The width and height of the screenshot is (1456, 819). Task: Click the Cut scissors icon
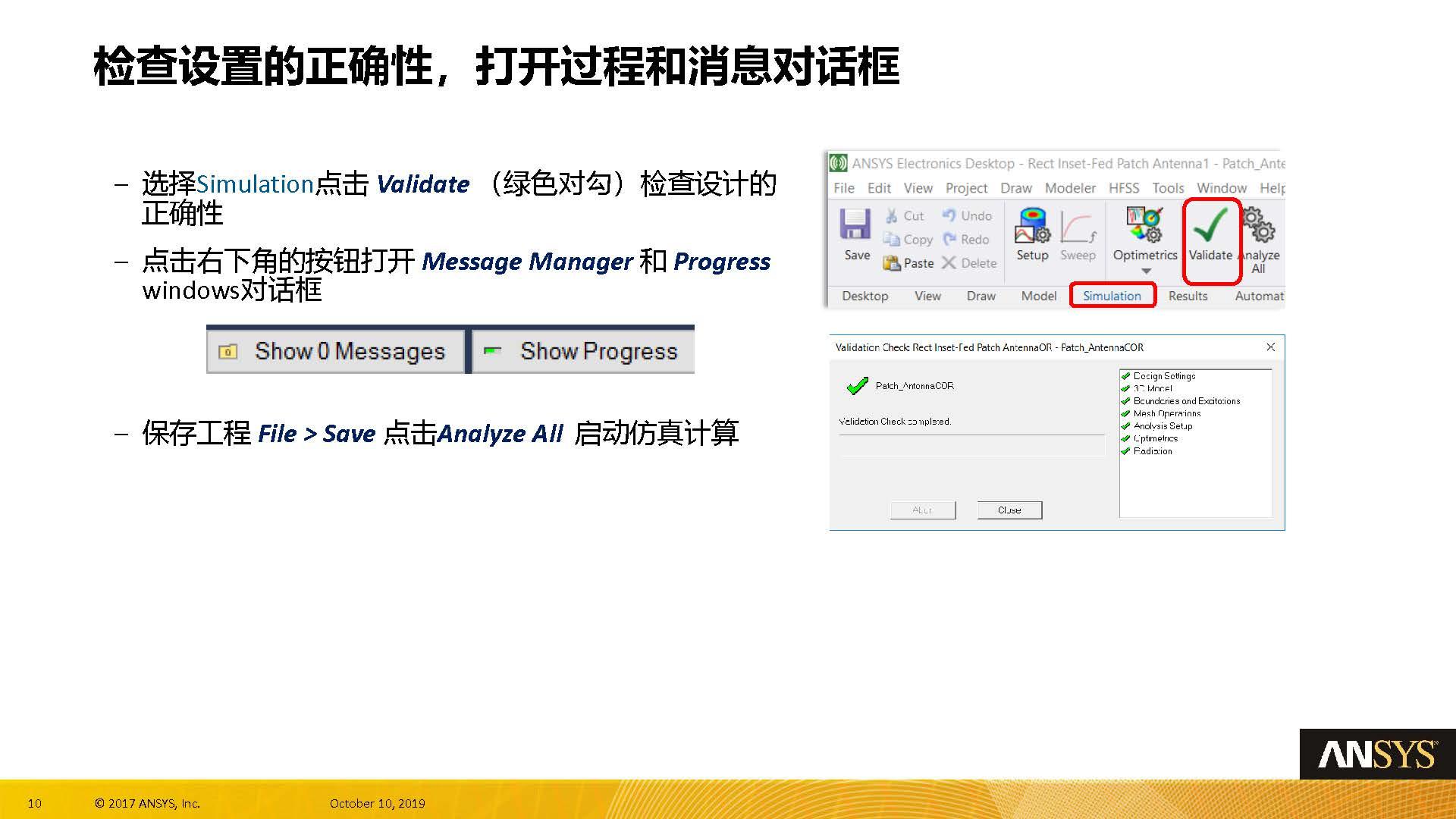[x=893, y=215]
